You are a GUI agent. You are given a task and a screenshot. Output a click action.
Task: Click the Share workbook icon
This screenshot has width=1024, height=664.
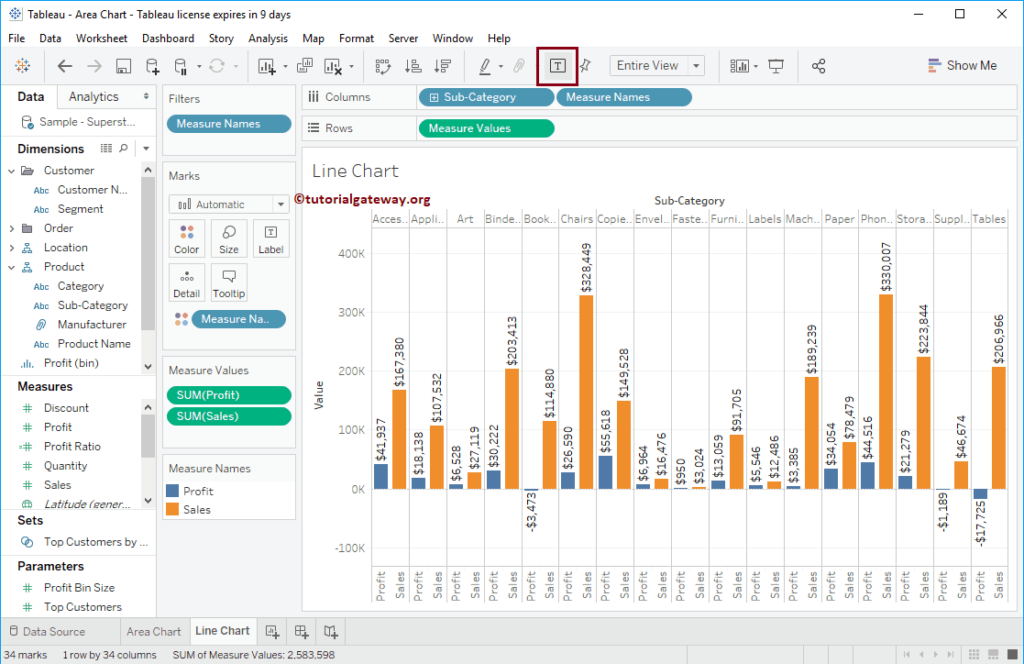tap(818, 66)
